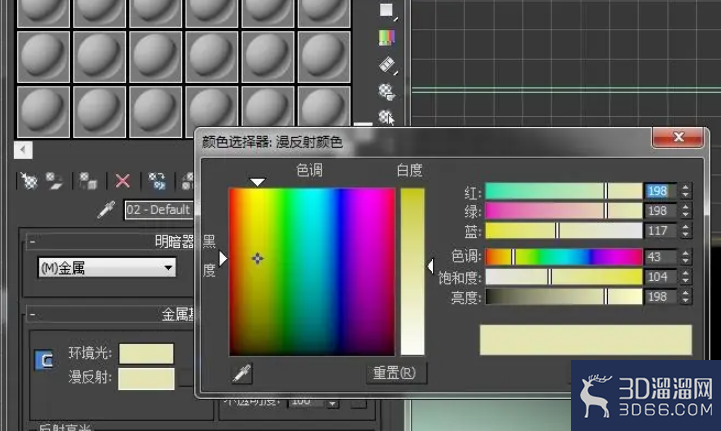The image size is (721, 431).
Task: Click the Make Material Copy icon
Action: 157,181
